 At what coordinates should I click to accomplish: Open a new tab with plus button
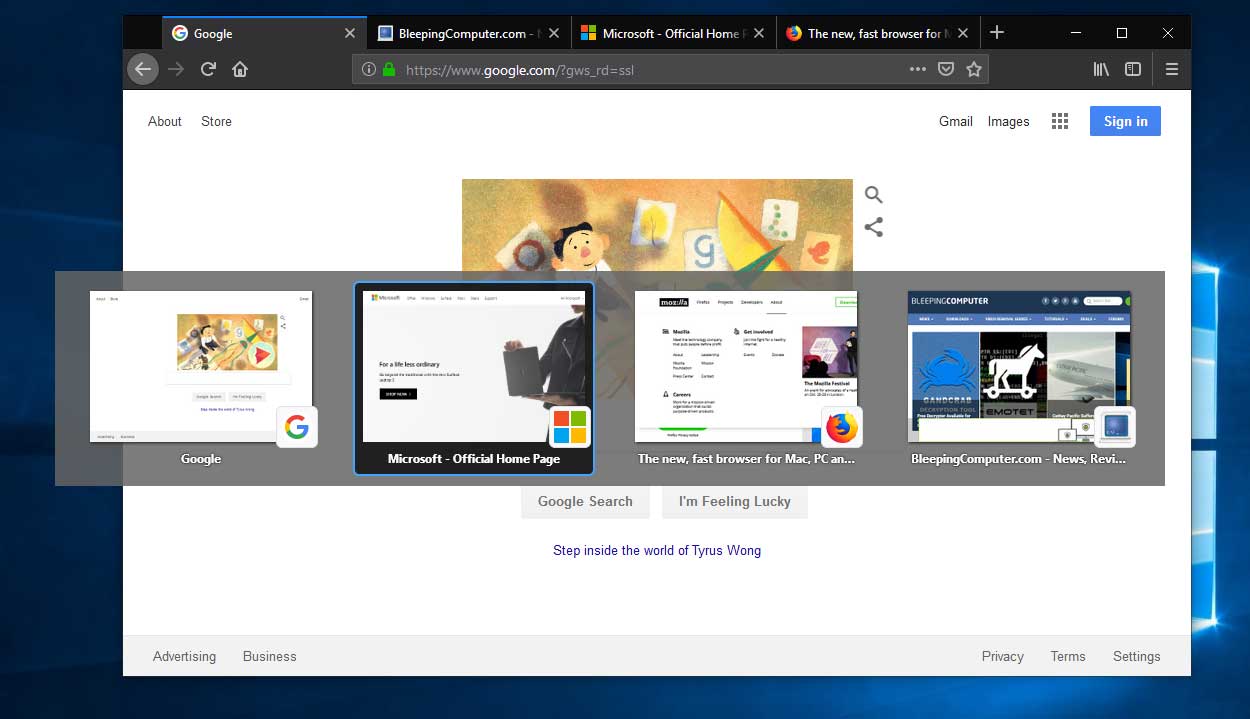(996, 33)
